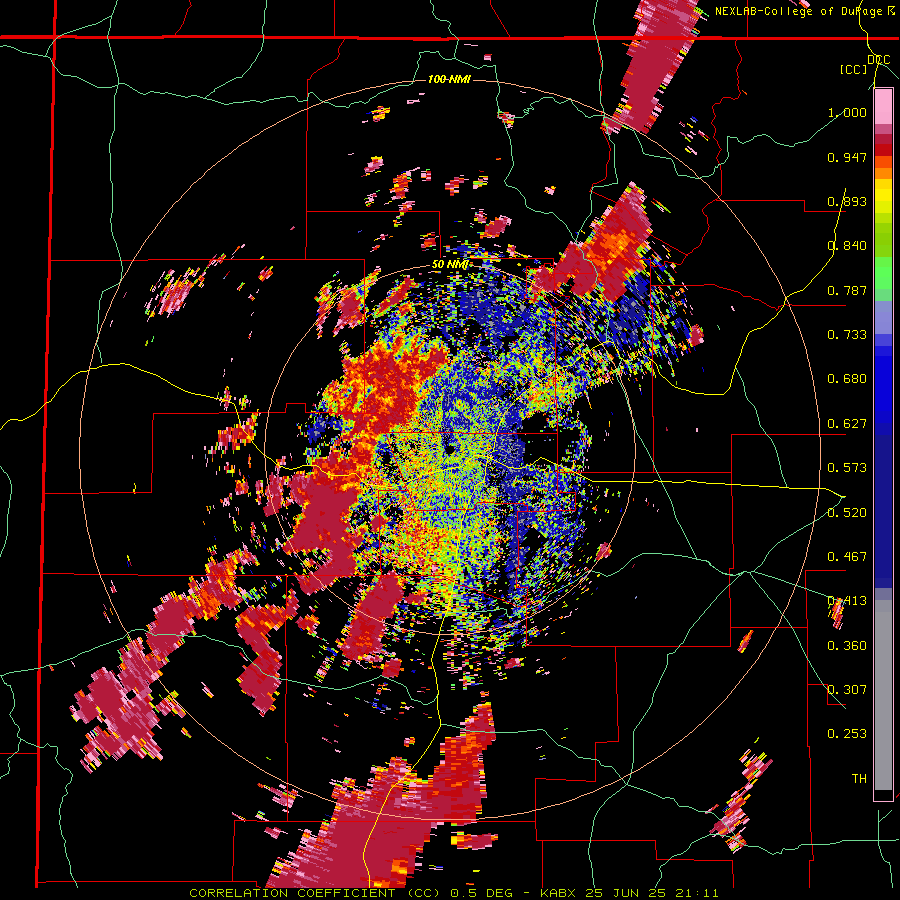900x900 pixels.
Task: Click the 50 NMI range ring label
Action: coord(450,265)
